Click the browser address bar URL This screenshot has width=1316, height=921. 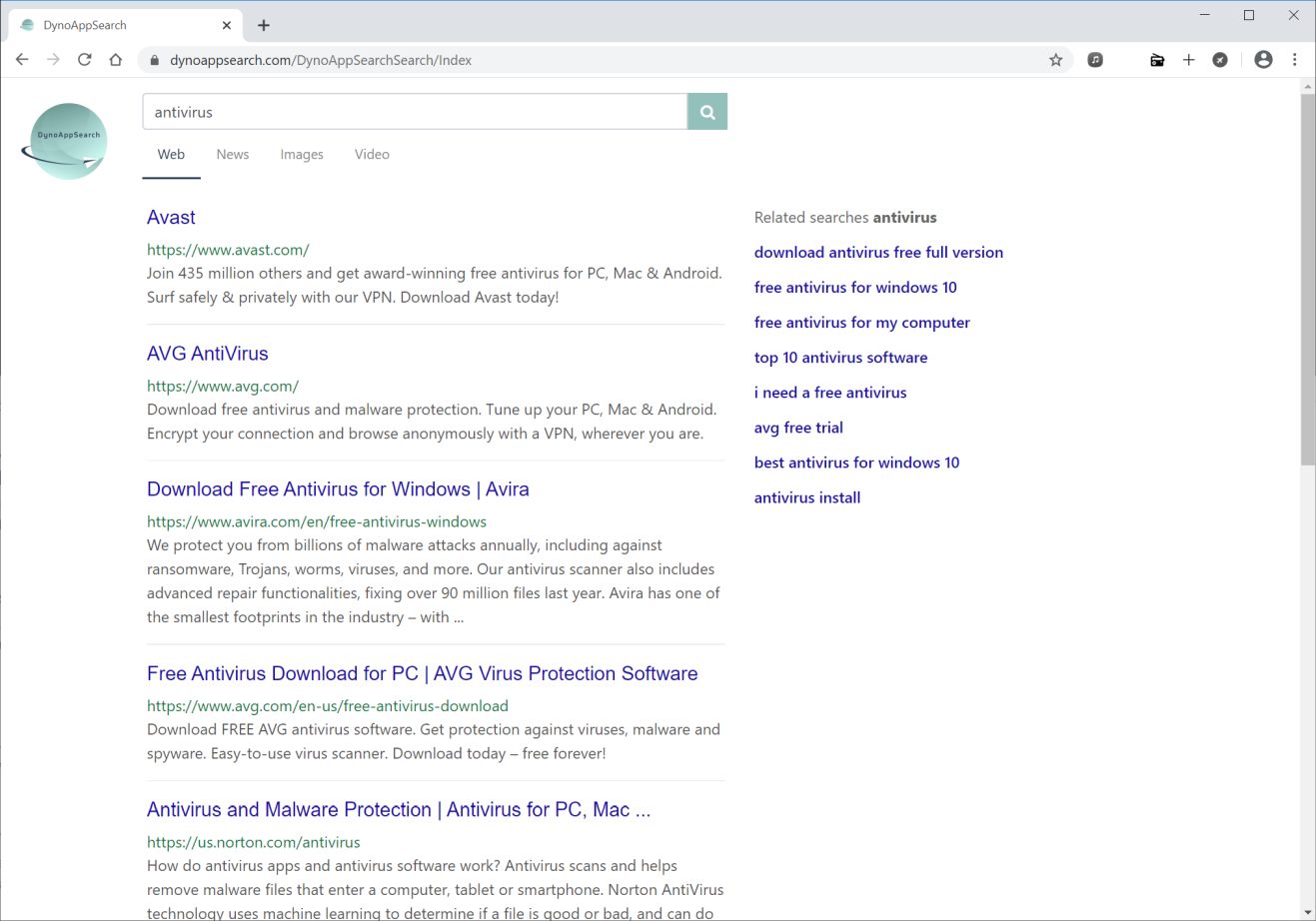click(321, 60)
